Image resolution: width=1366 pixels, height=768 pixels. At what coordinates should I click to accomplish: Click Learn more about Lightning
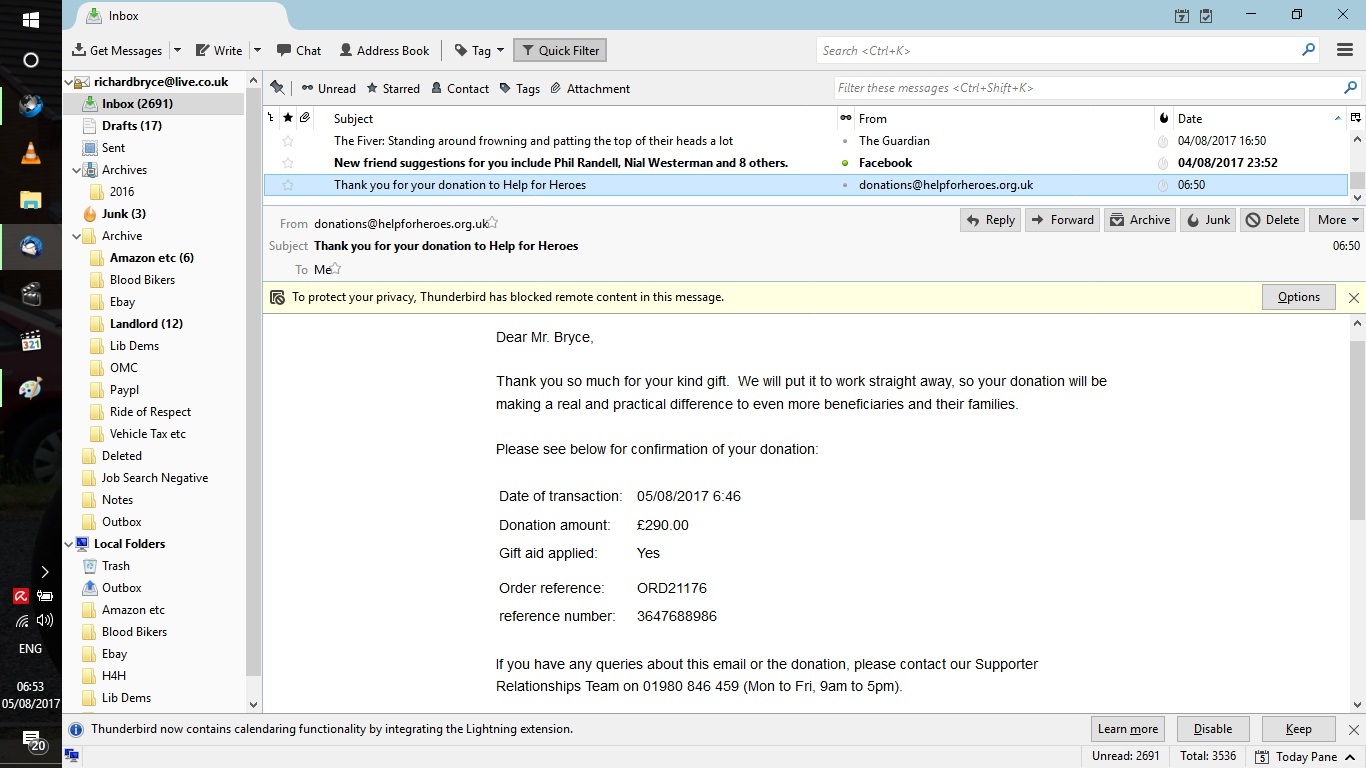1128,729
